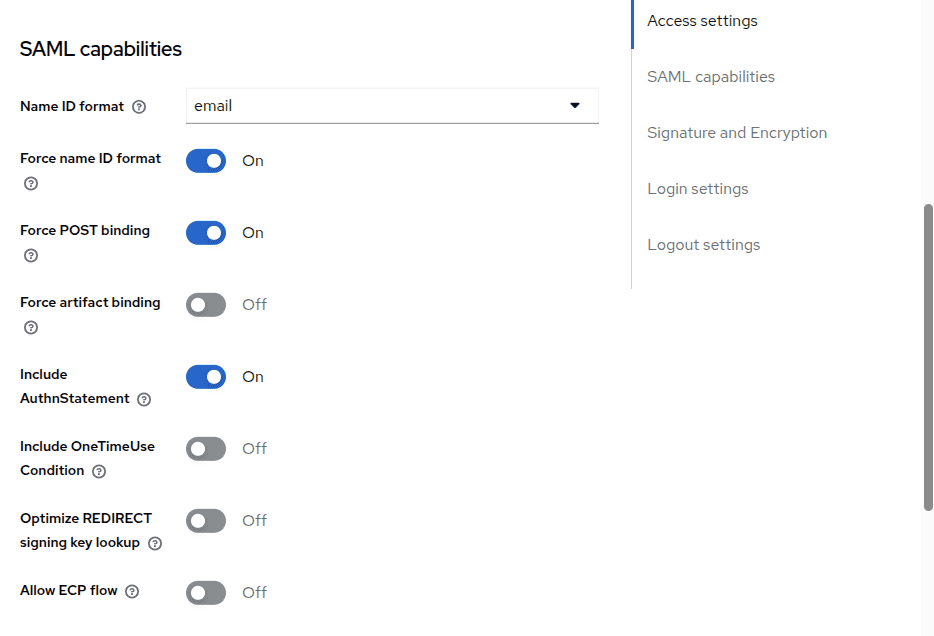Navigate to Login settings section

[697, 189]
